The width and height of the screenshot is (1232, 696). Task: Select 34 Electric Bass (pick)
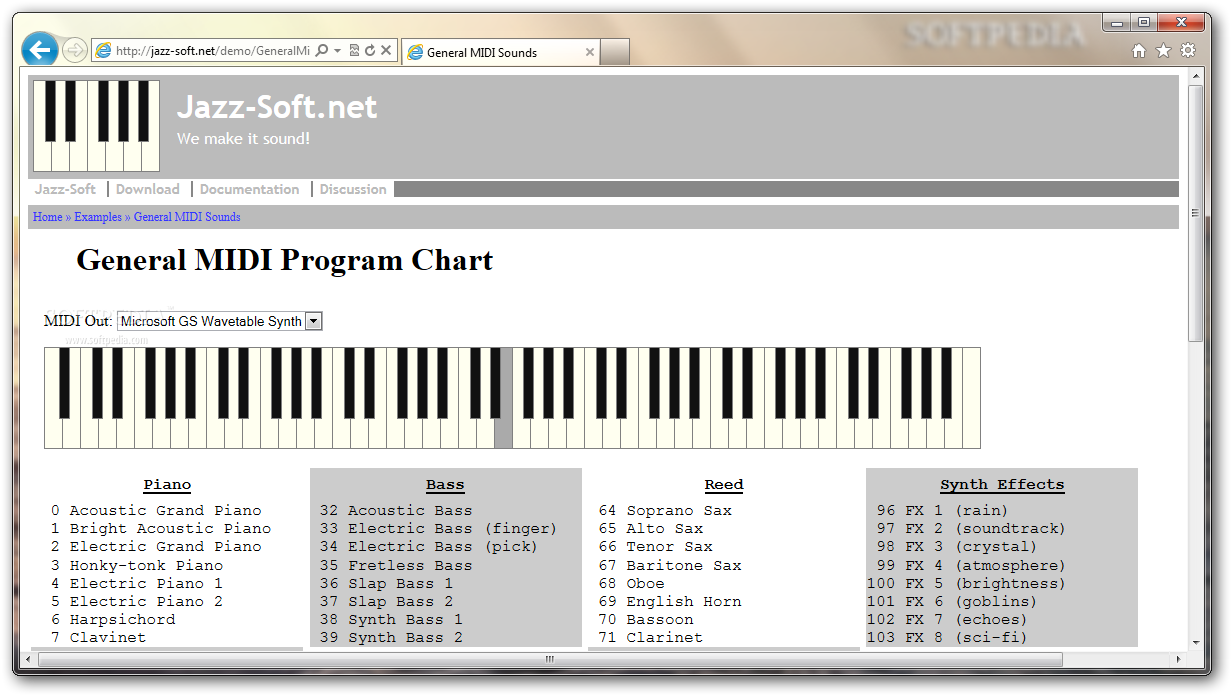click(429, 547)
